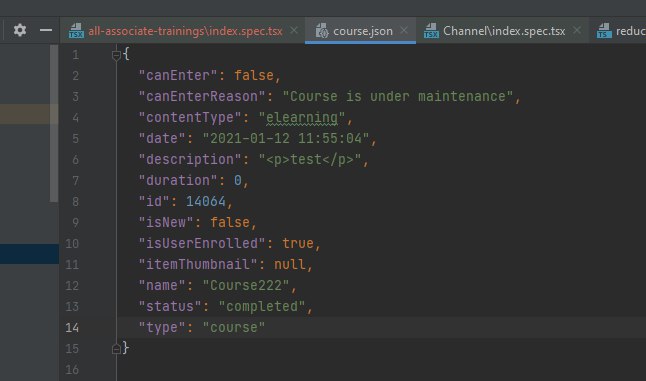Click line number 14 in the gutter
The width and height of the screenshot is (646, 381).
point(72,327)
